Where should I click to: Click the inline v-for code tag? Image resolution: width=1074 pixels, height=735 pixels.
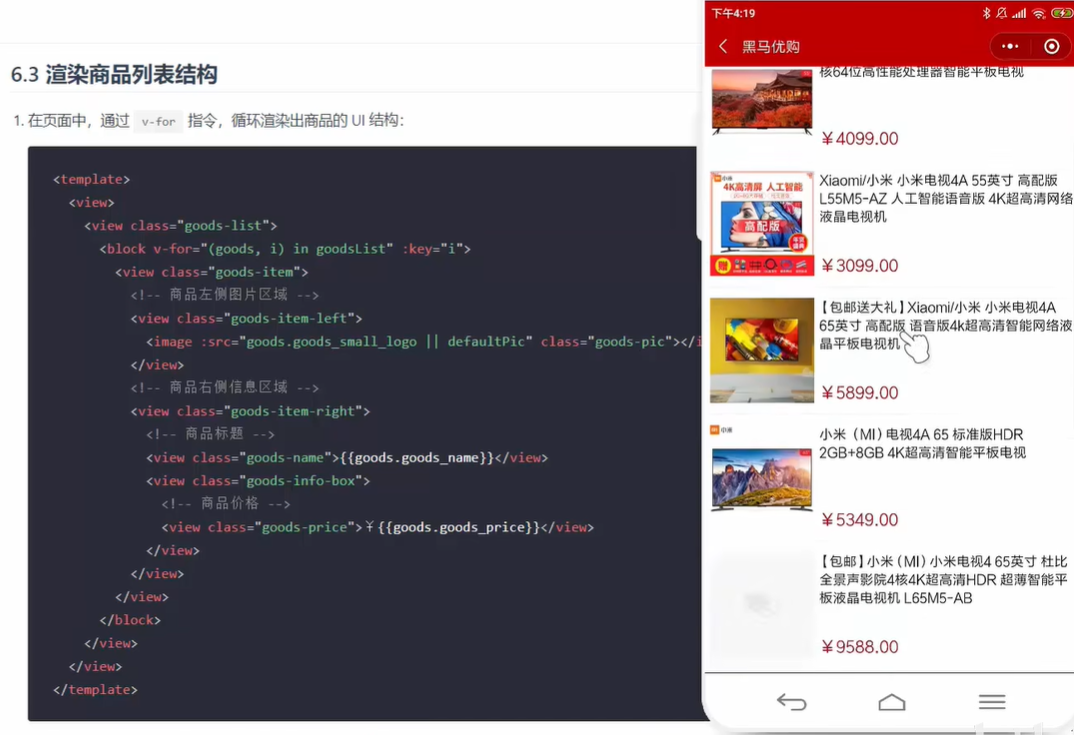pos(158,121)
